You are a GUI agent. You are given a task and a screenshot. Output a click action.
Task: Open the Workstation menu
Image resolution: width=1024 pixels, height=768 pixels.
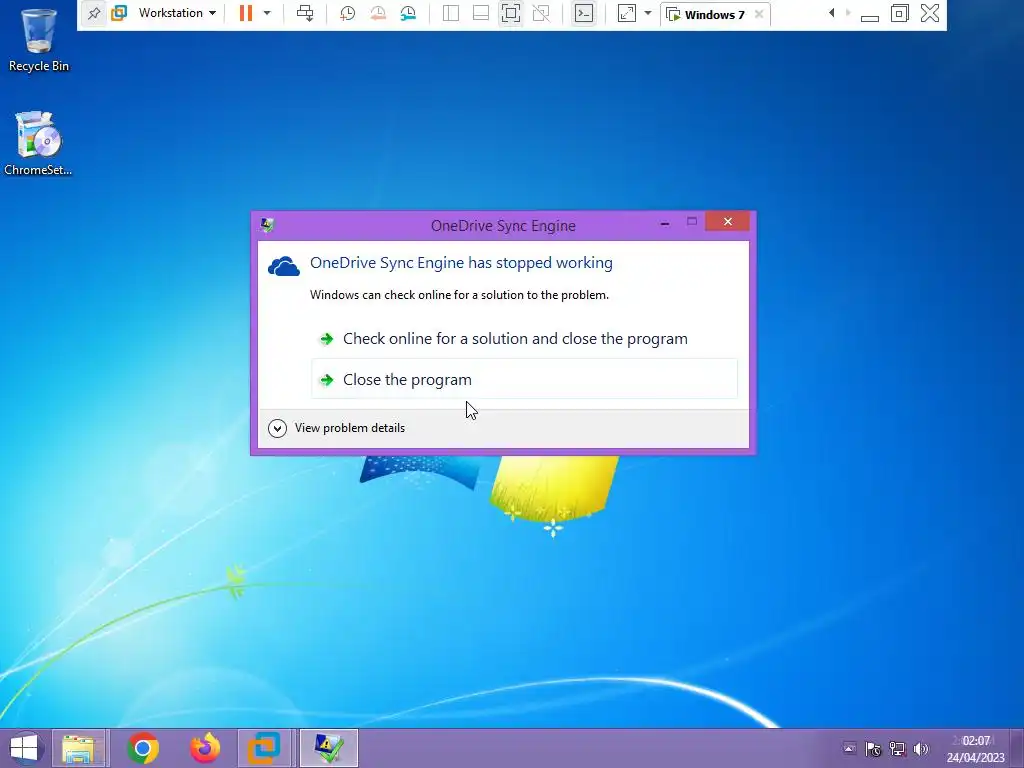click(176, 13)
